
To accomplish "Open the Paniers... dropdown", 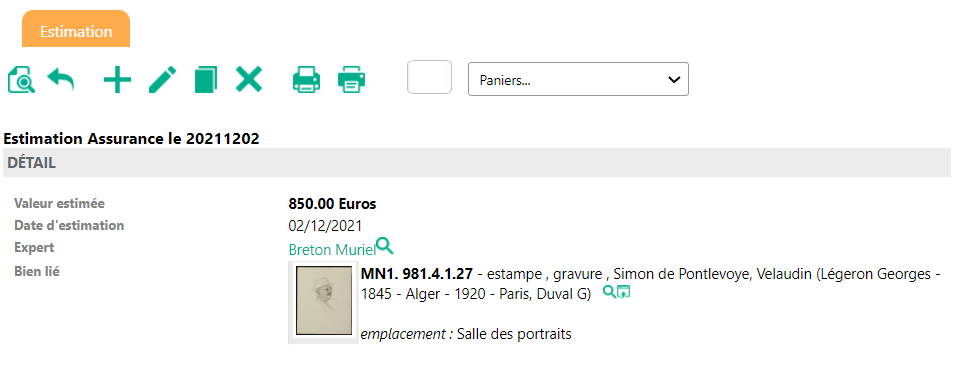I will [578, 79].
